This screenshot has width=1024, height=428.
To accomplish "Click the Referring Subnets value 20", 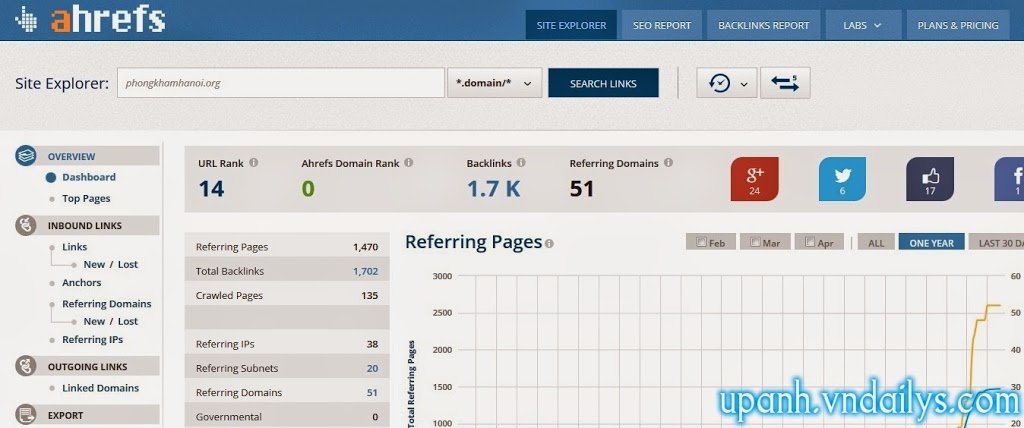I will (x=372, y=369).
